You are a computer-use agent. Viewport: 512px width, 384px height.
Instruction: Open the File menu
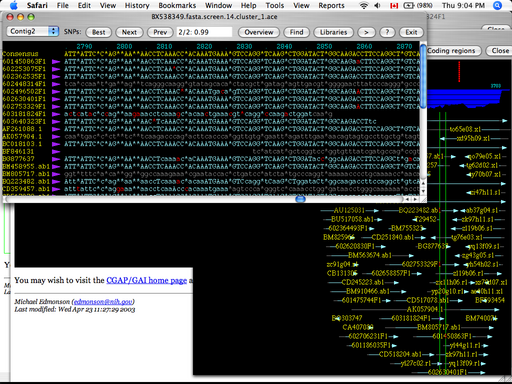pos(63,5)
